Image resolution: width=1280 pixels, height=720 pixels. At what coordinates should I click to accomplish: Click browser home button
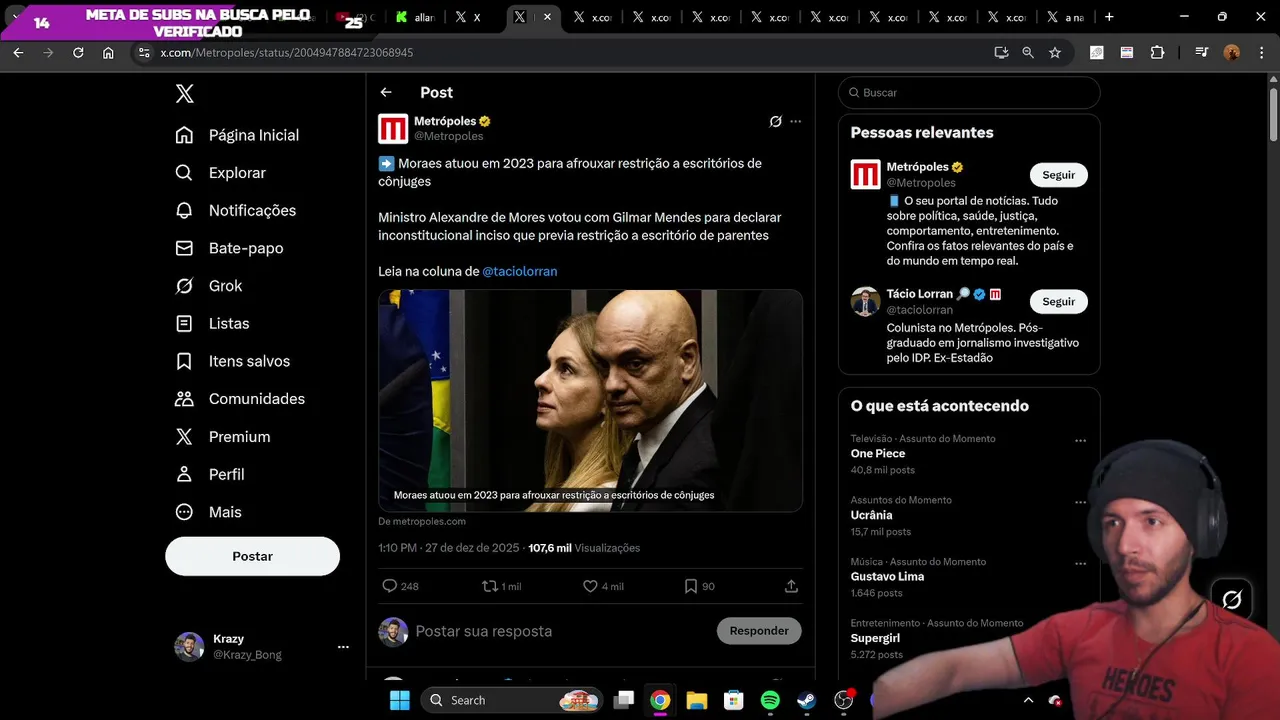point(108,52)
